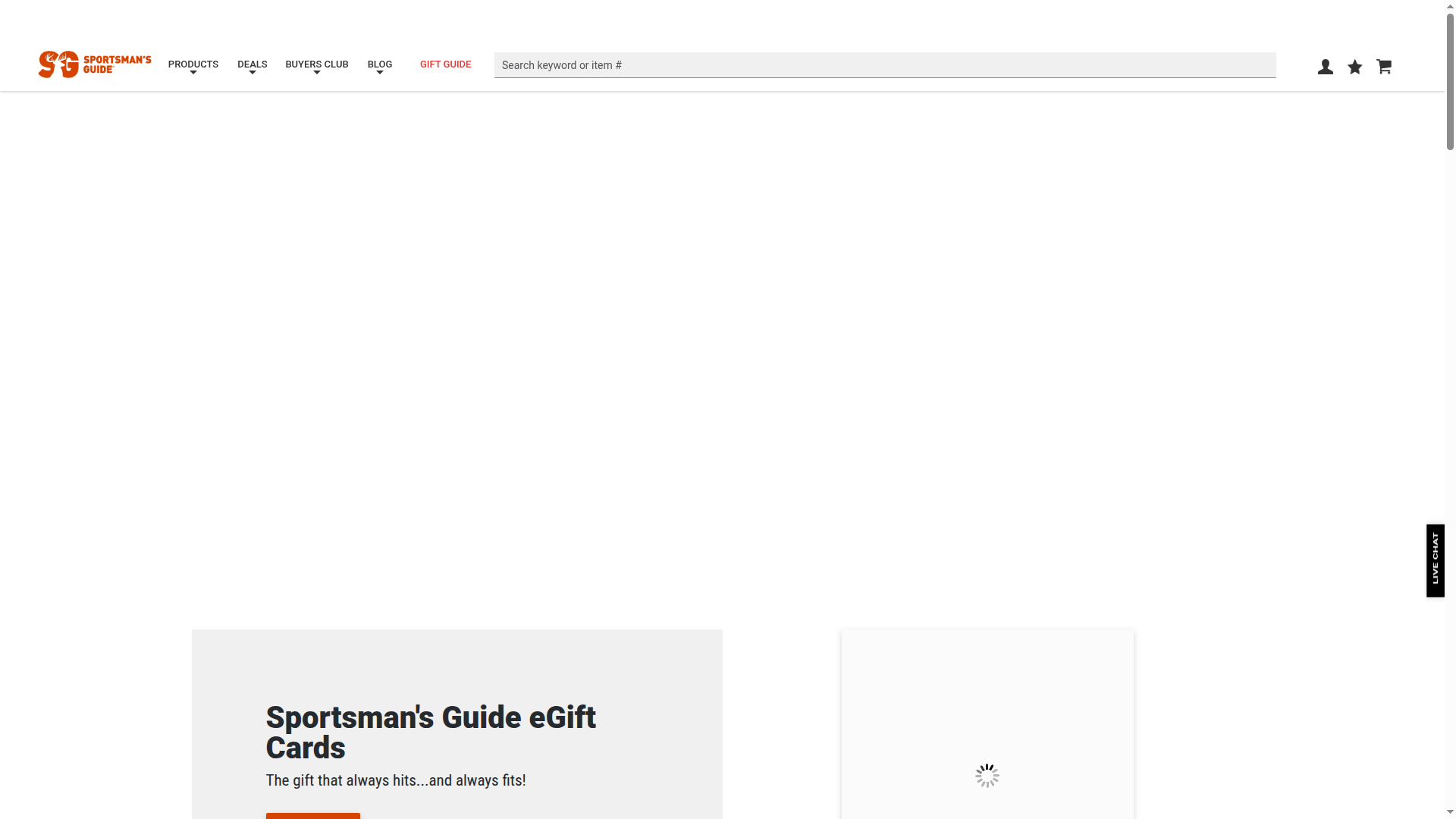This screenshot has height=819, width=1456.
Task: Open the BUYERS CLUB menu
Action: 317,64
